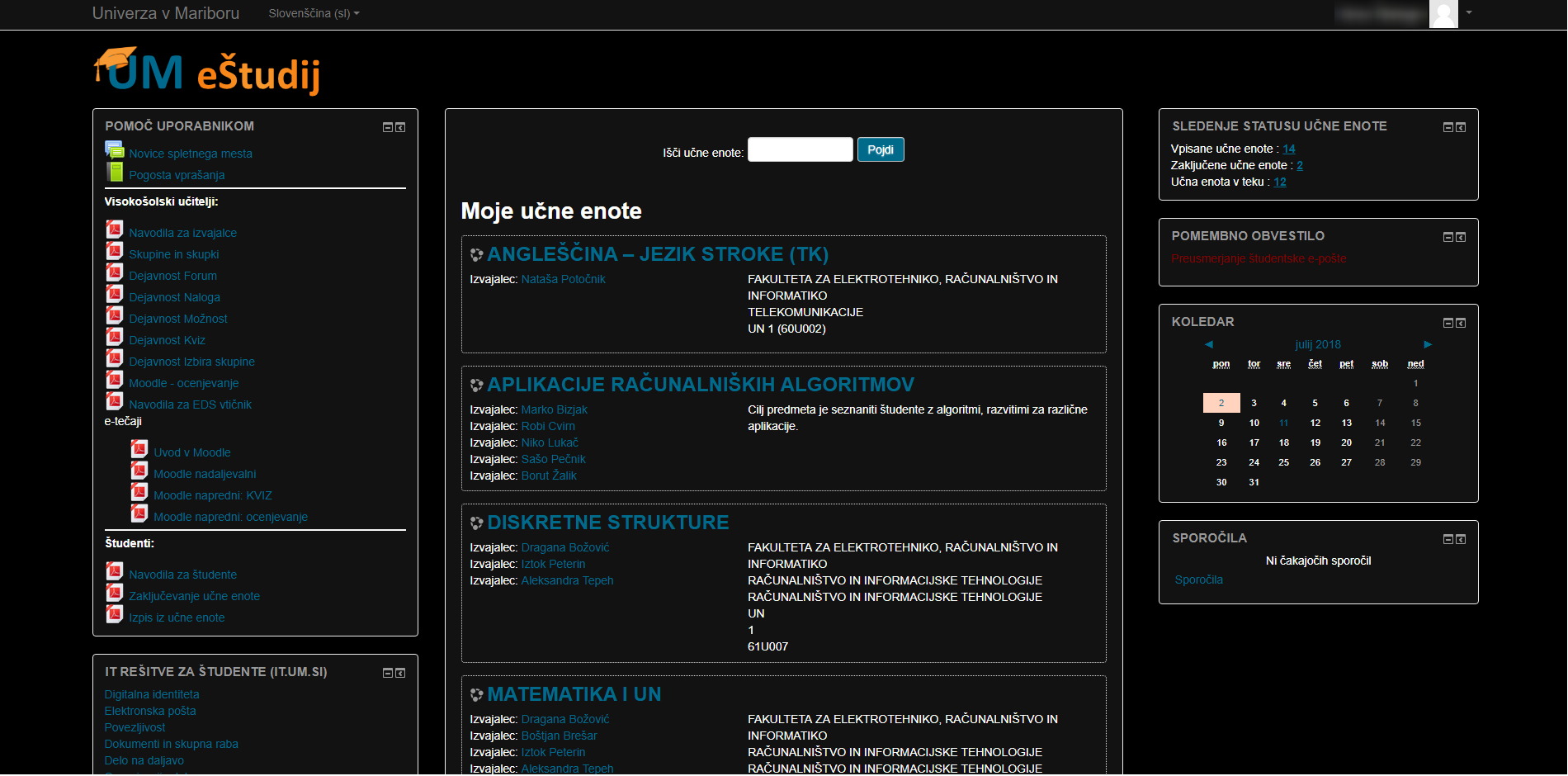Dock the Koledar block
This screenshot has height=776, width=1568.
[x=1461, y=323]
